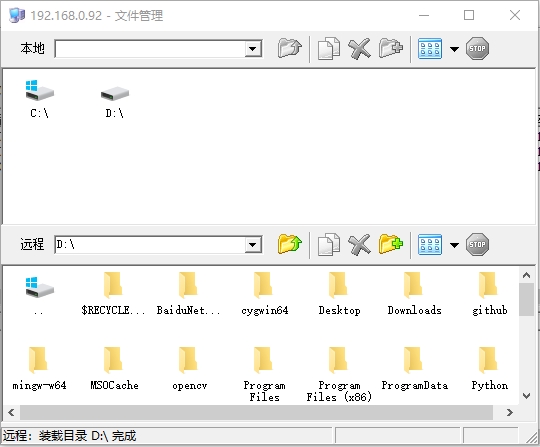Expand the local path dropdown
The image size is (540, 447).
tap(253, 49)
